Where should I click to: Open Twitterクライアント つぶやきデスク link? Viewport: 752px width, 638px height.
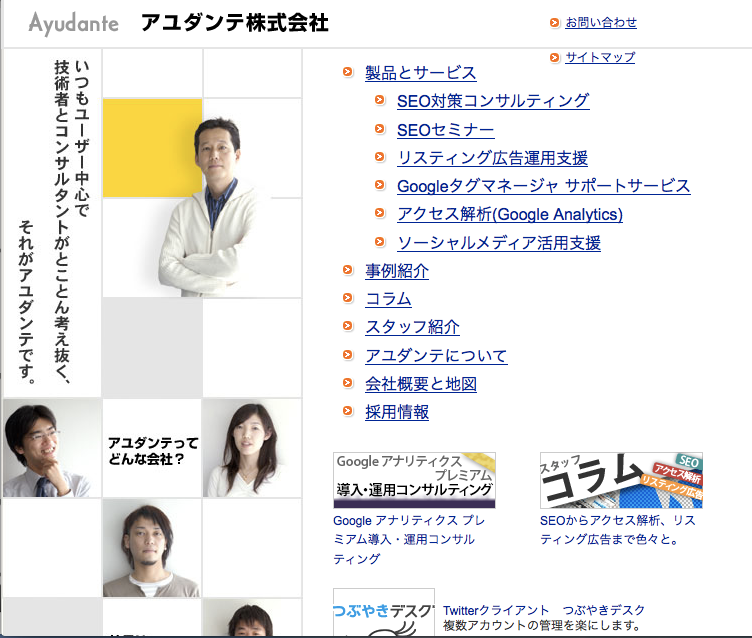pos(544,610)
